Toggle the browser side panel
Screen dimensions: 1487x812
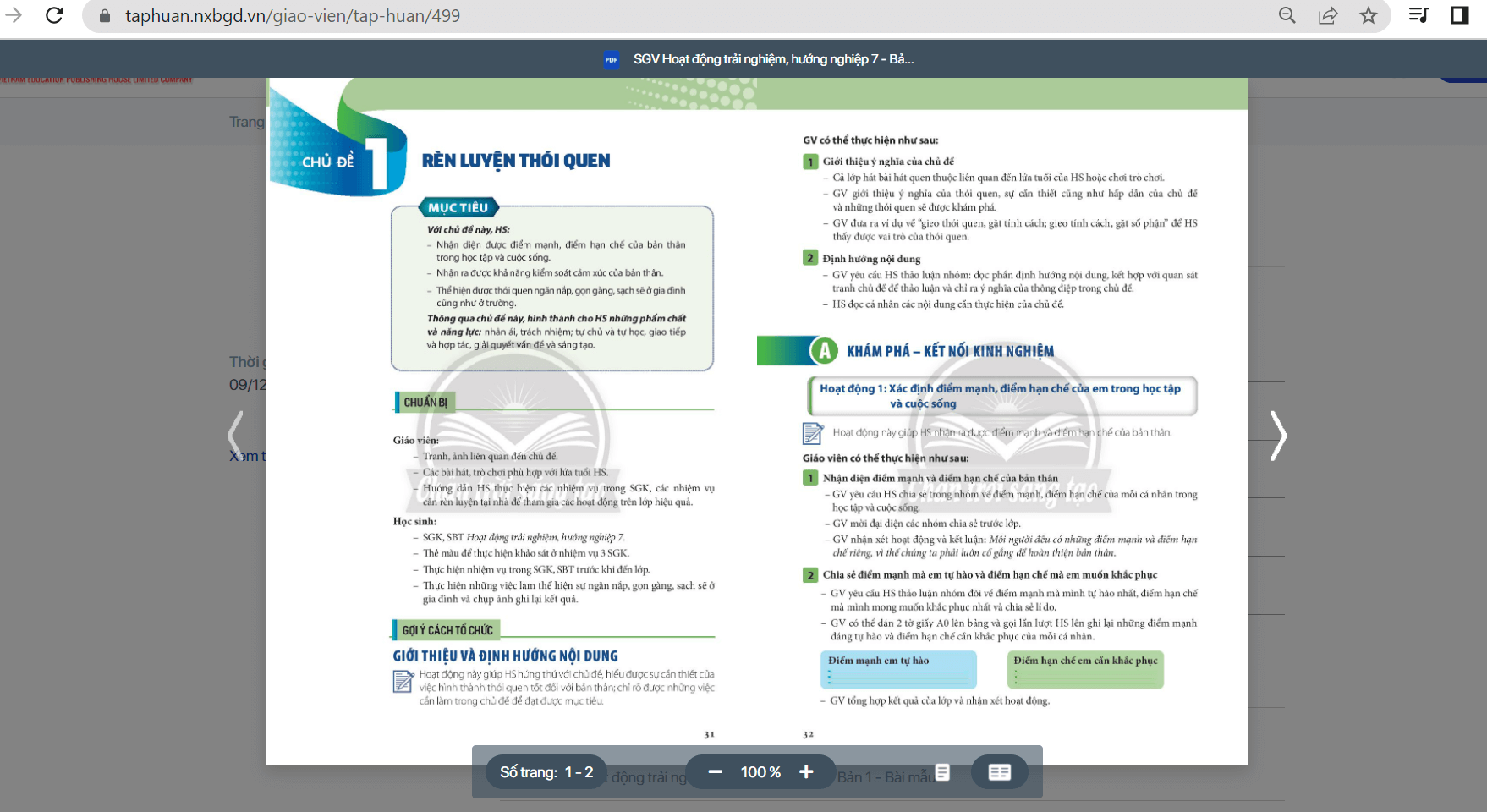(1460, 15)
